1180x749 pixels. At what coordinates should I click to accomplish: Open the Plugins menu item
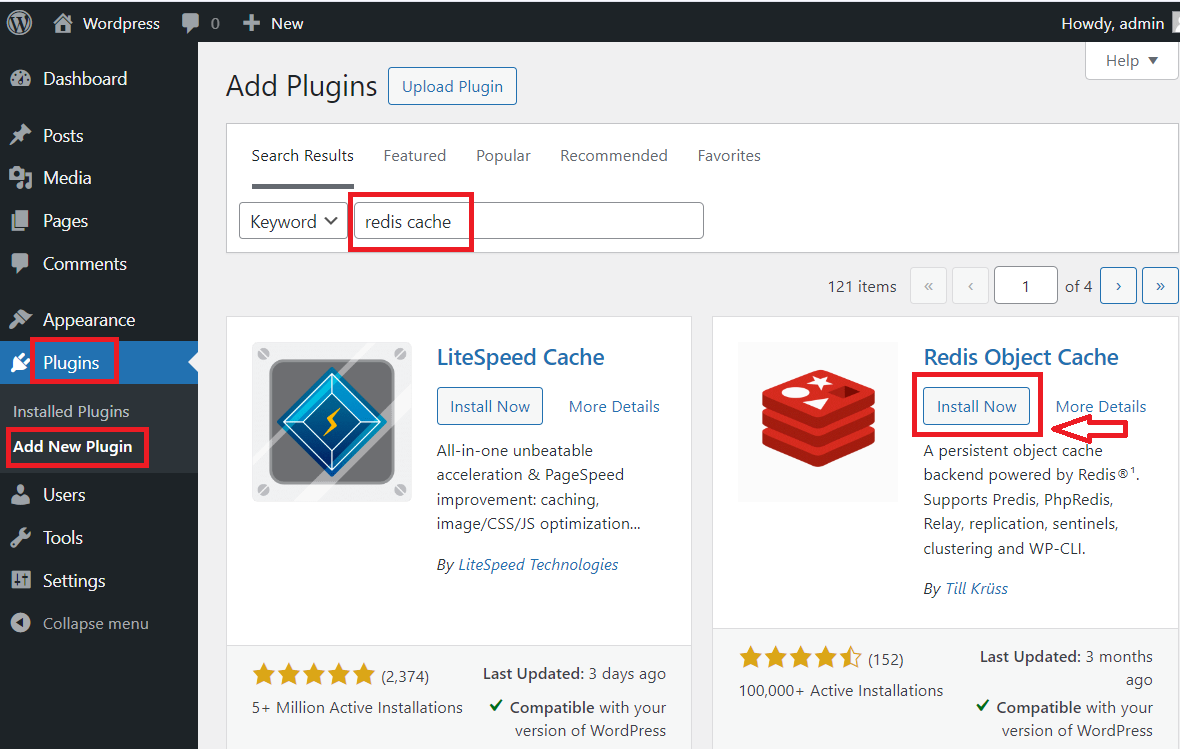[71, 363]
